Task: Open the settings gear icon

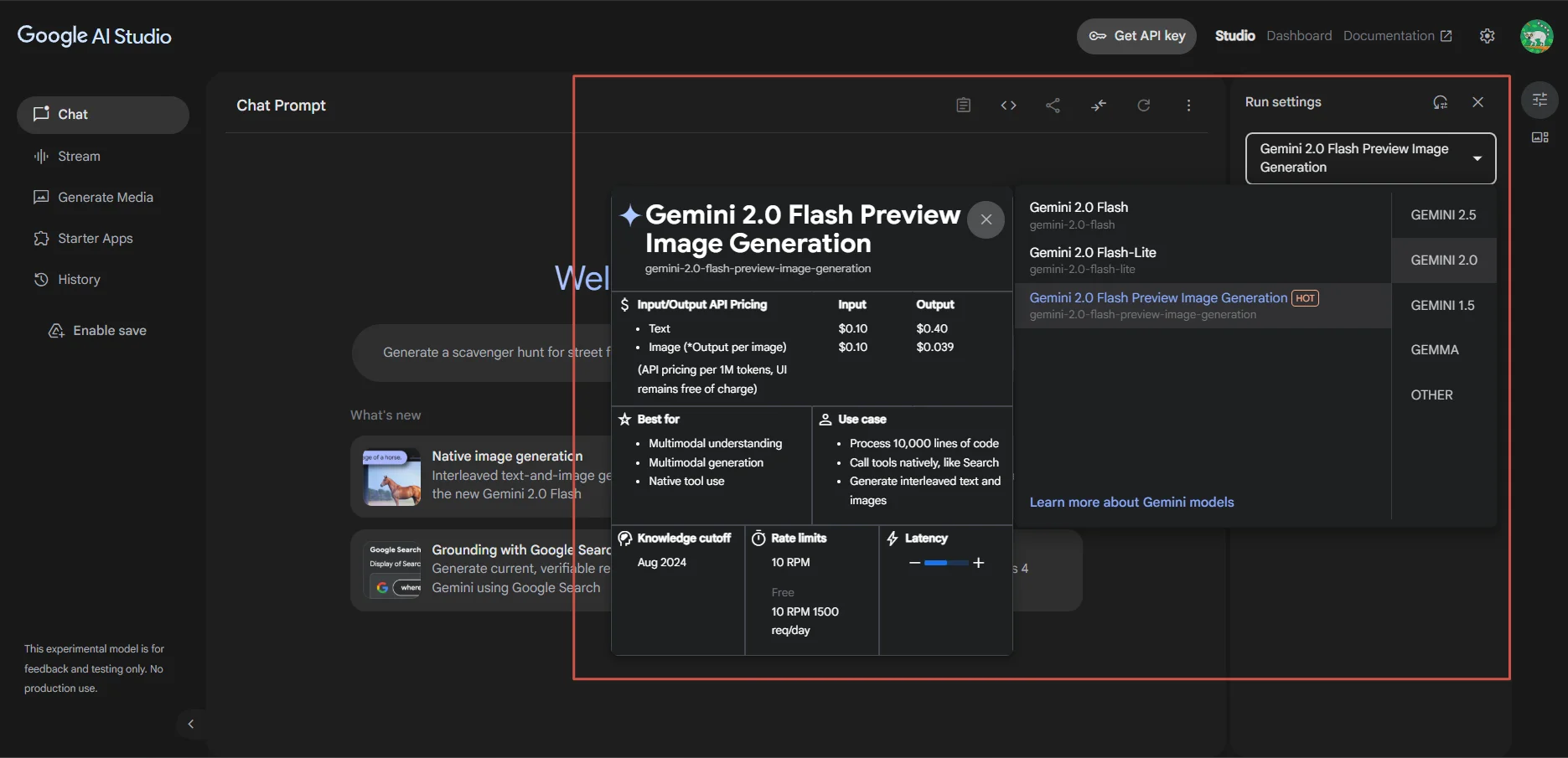Action: click(x=1488, y=36)
